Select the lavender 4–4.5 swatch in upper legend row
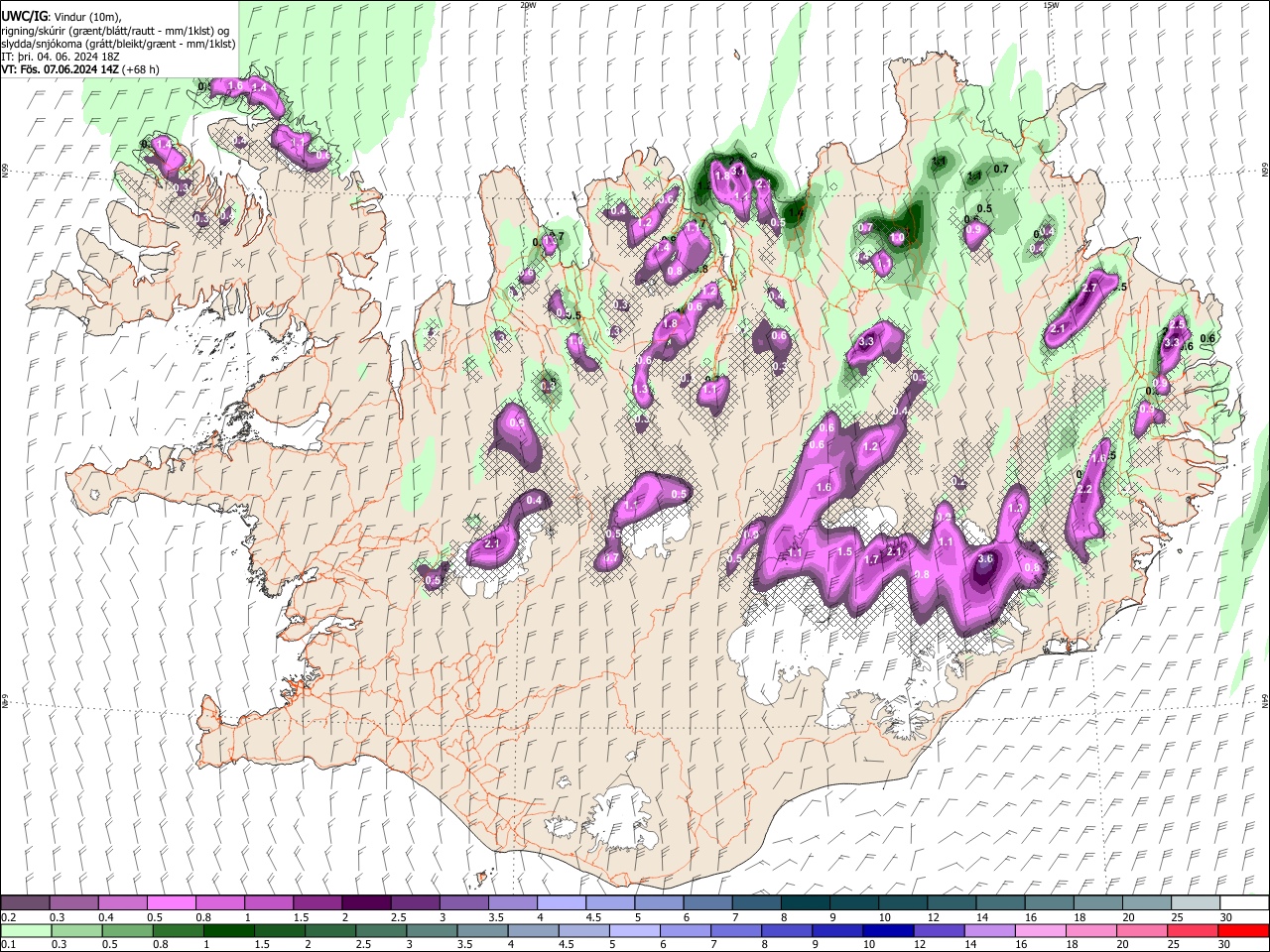Image resolution: width=1270 pixels, height=952 pixels. tap(562, 902)
